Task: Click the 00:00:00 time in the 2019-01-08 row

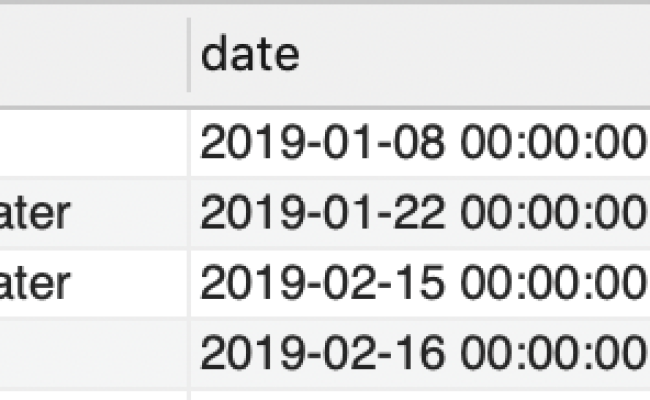Action: pos(553,143)
